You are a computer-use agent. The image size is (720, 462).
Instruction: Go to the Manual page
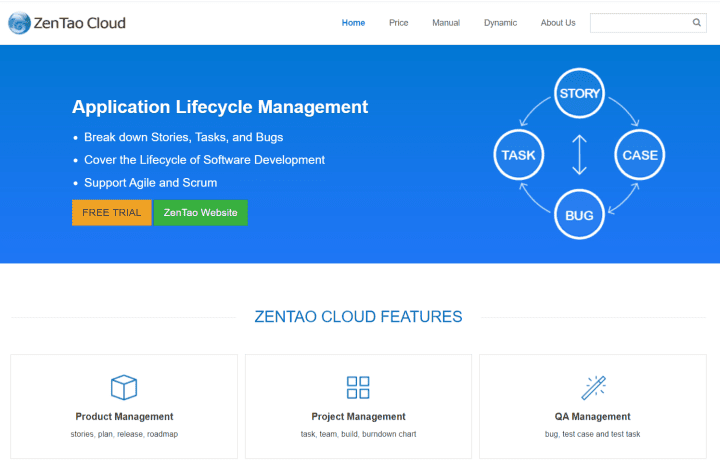pyautogui.click(x=446, y=23)
